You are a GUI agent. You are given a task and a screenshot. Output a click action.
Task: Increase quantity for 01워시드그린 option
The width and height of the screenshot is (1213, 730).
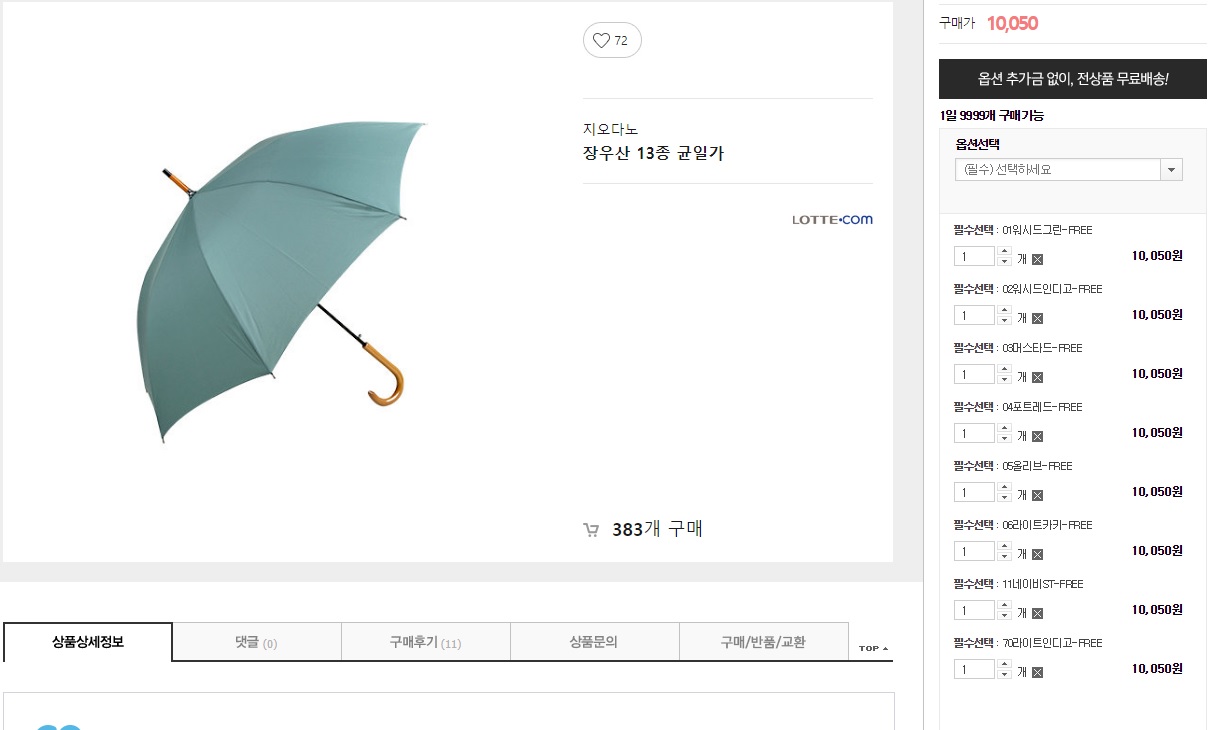(x=1004, y=251)
